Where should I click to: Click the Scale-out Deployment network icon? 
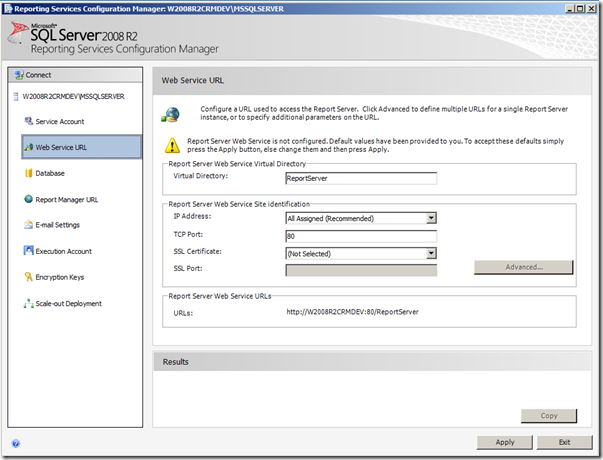pos(28,303)
